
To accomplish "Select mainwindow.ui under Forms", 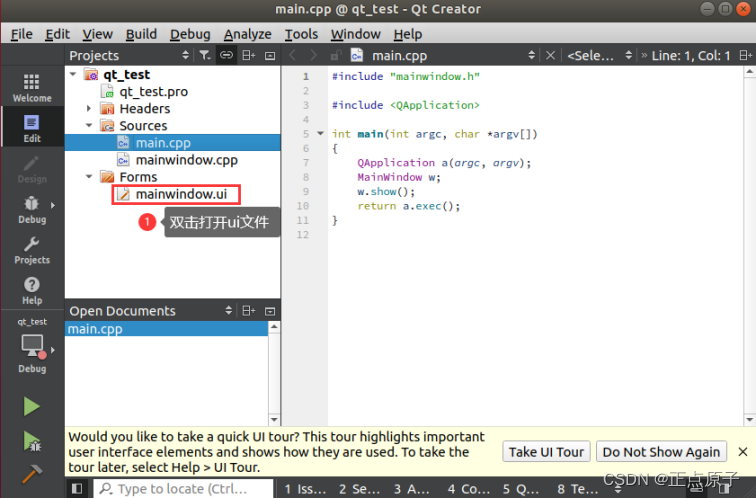I will tap(181, 194).
